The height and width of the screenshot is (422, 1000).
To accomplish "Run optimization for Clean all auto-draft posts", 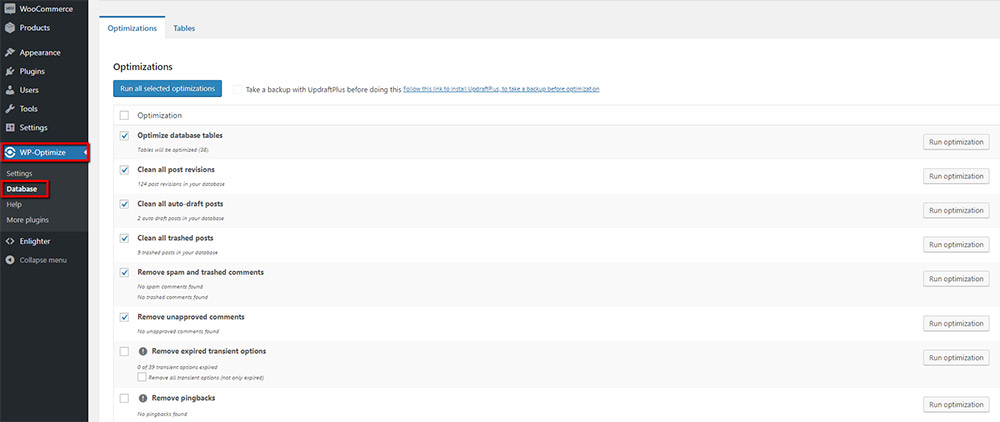I will tap(956, 210).
